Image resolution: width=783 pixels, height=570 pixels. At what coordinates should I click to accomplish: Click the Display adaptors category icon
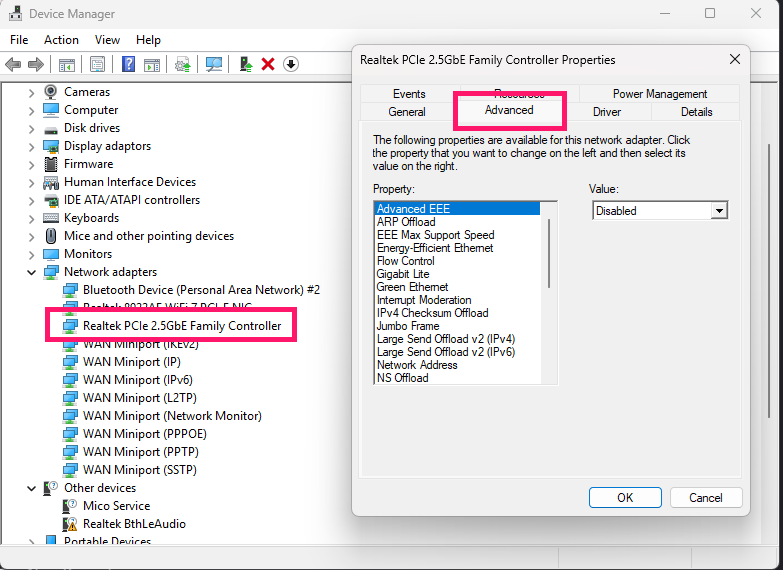(x=50, y=146)
